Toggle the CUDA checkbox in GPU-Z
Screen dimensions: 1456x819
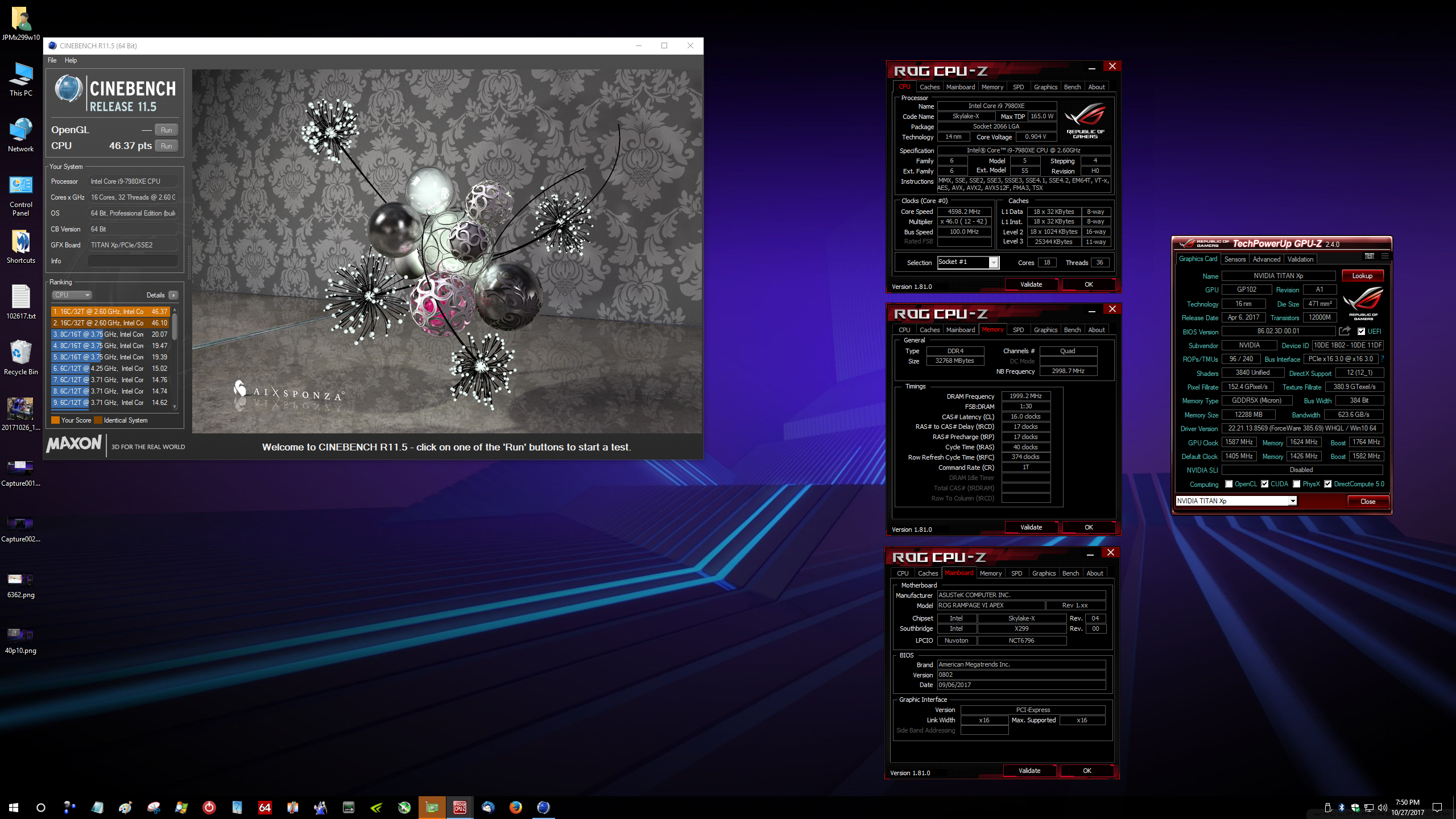1264,484
